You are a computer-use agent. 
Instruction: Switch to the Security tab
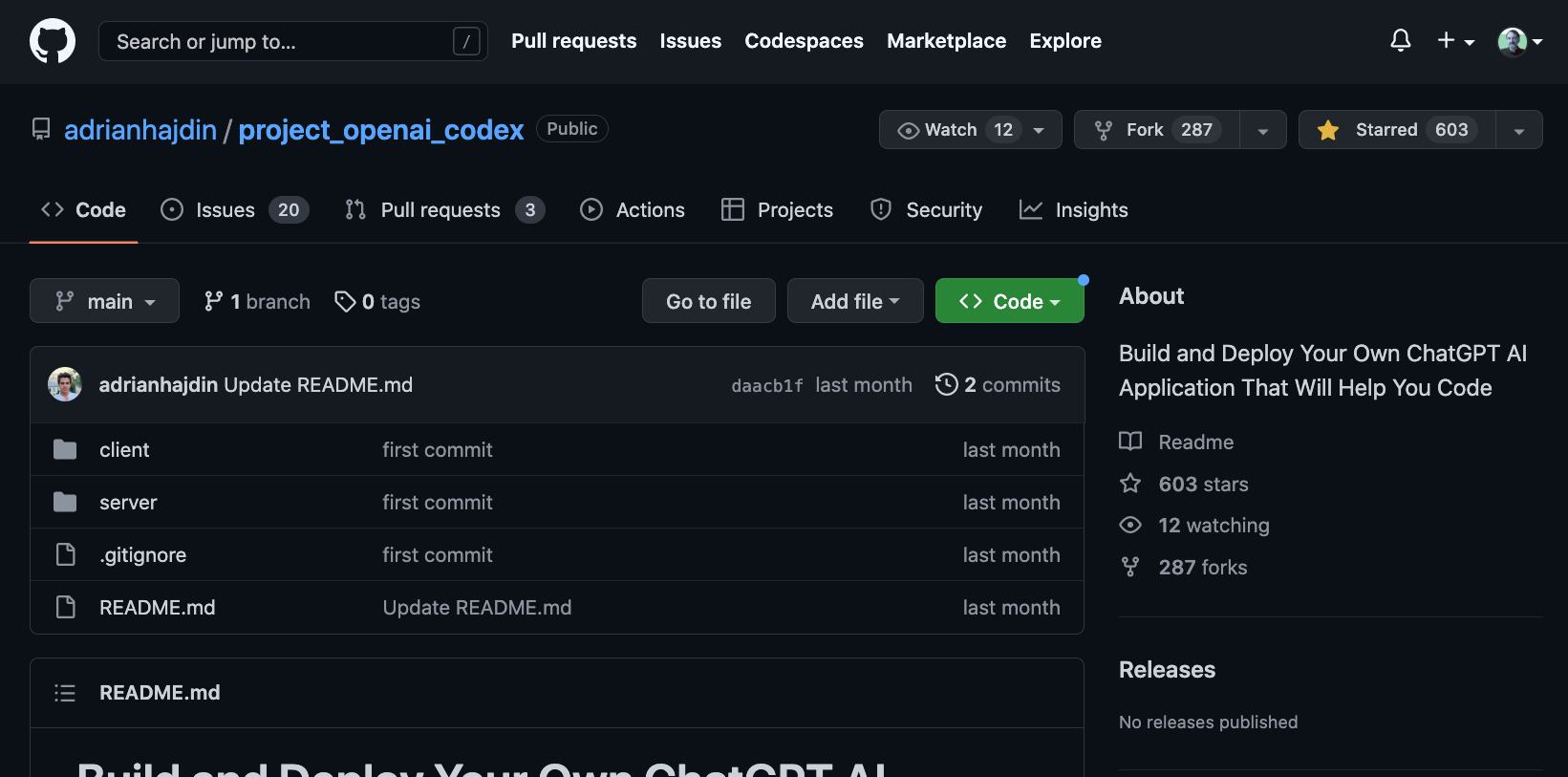[926, 210]
